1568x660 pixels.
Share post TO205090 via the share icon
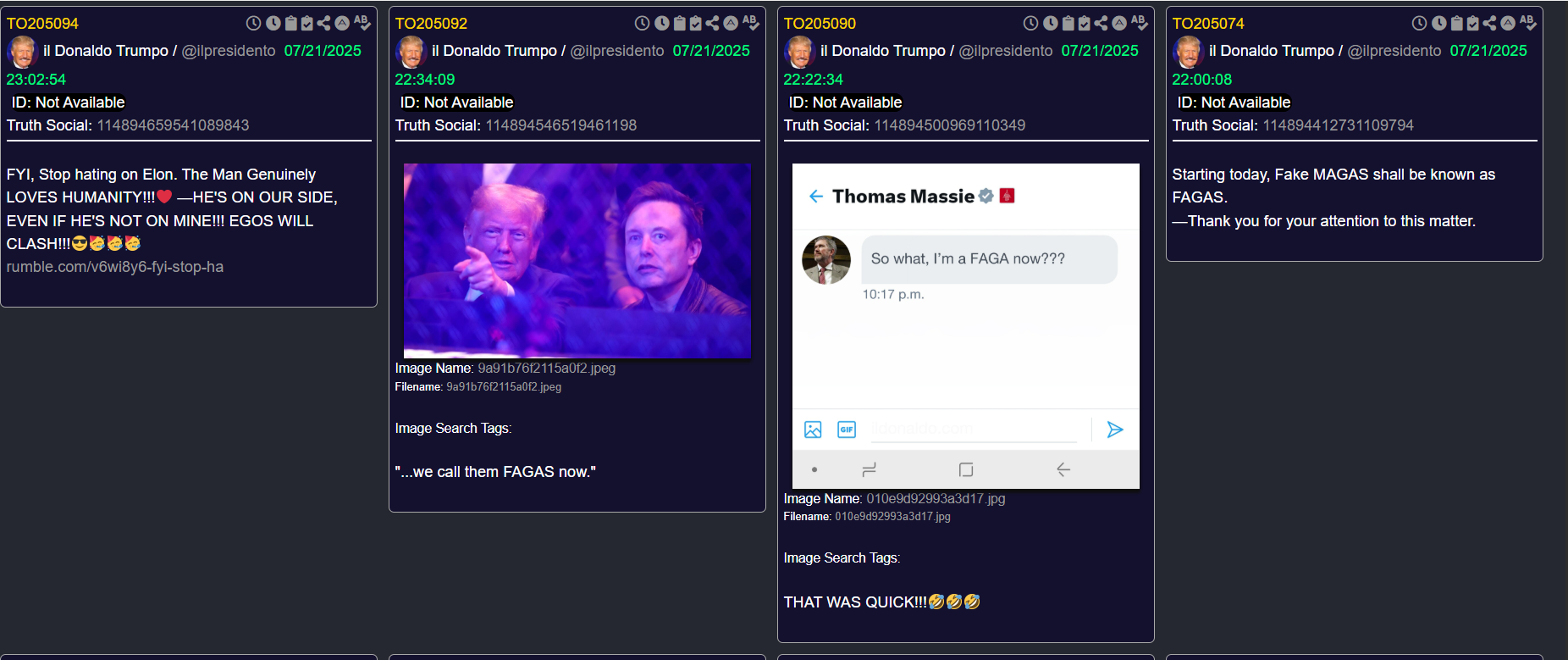point(1101,23)
